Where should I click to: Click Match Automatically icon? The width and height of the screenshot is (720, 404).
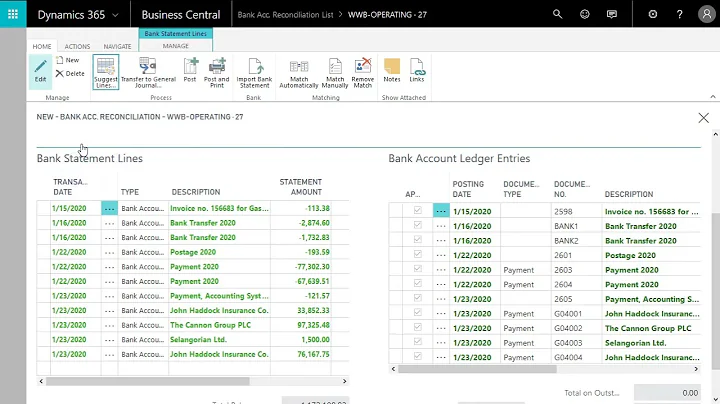[x=299, y=72]
